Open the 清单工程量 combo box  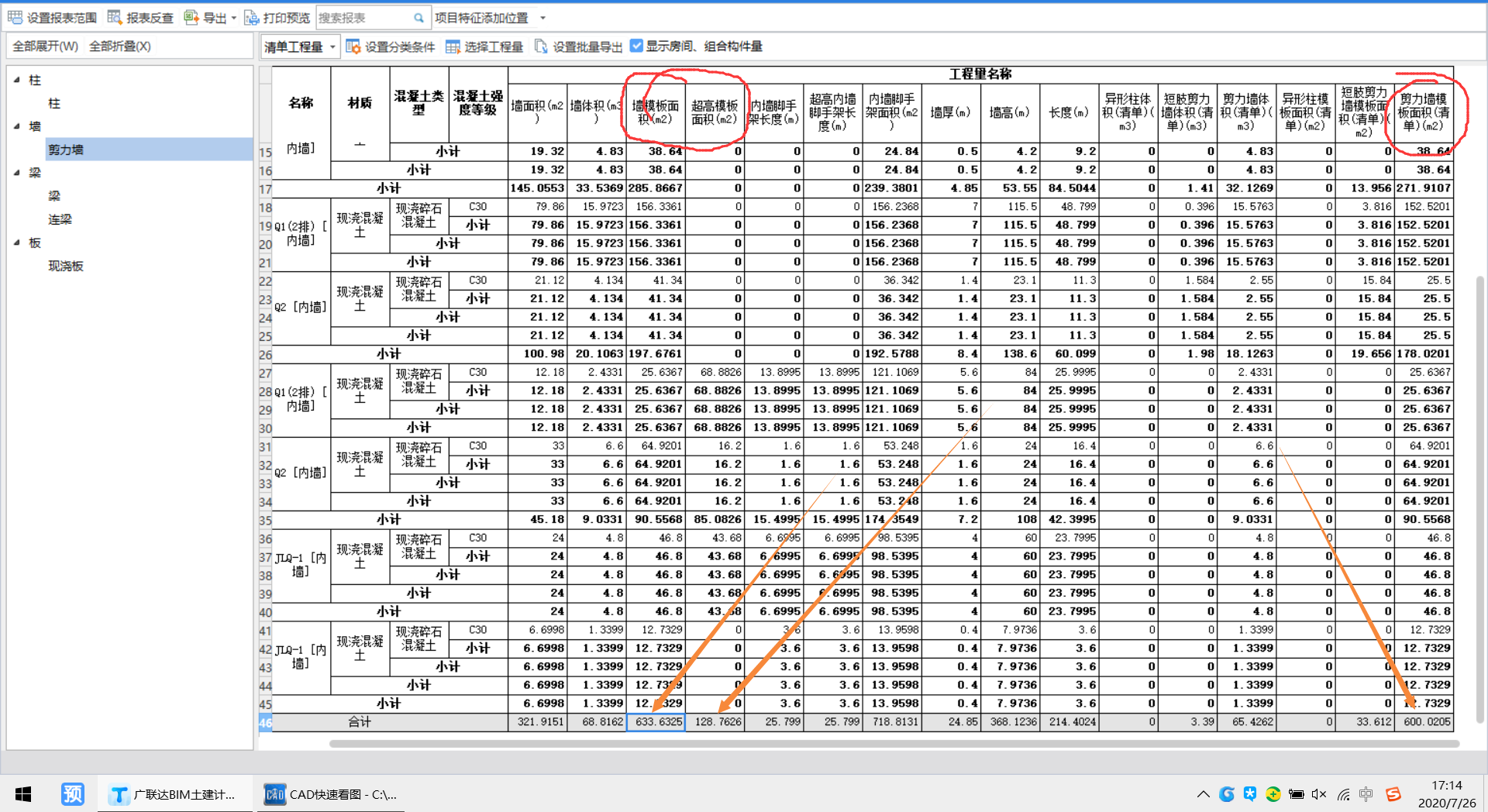pos(300,46)
